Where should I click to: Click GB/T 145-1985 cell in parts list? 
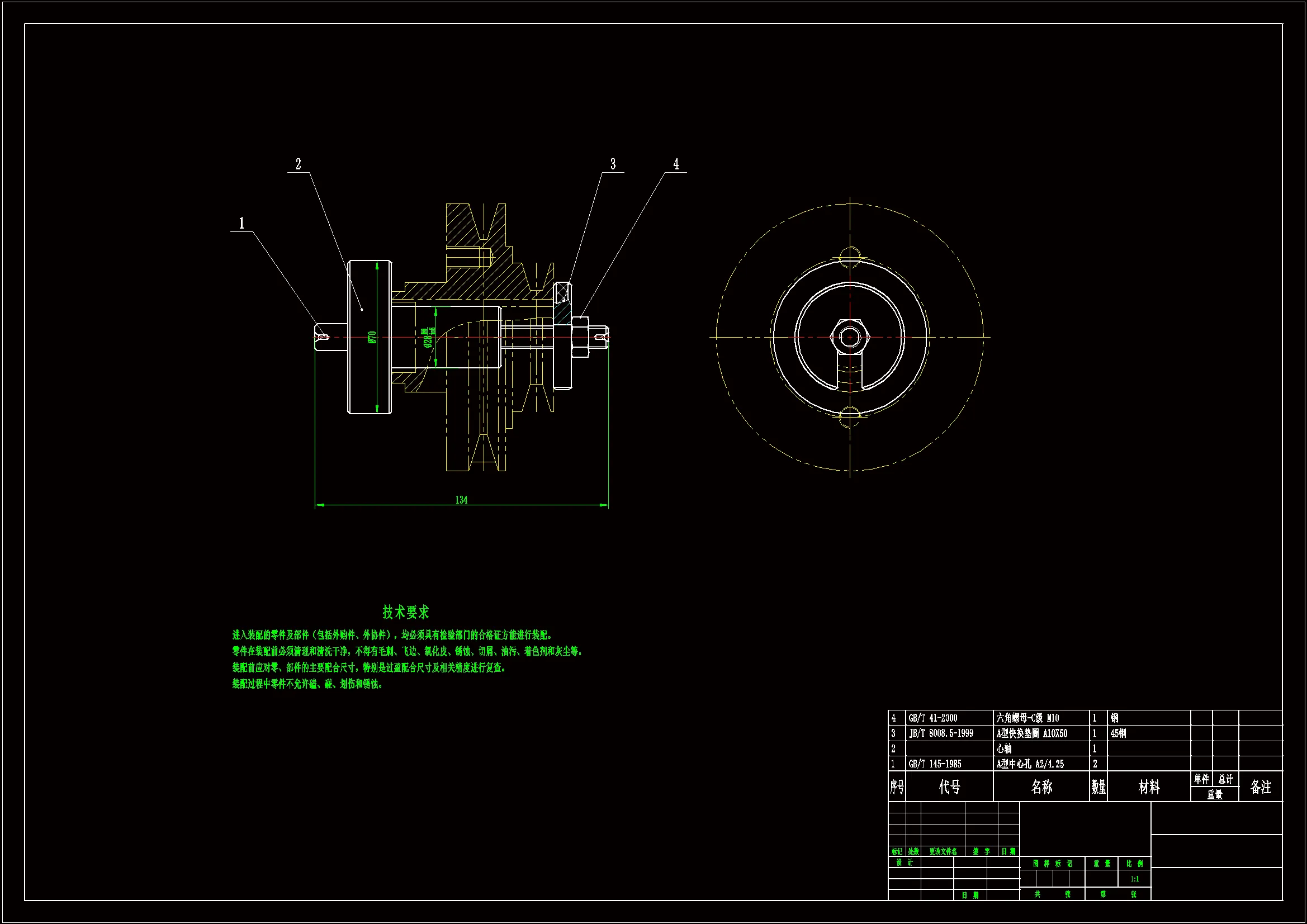[935, 764]
